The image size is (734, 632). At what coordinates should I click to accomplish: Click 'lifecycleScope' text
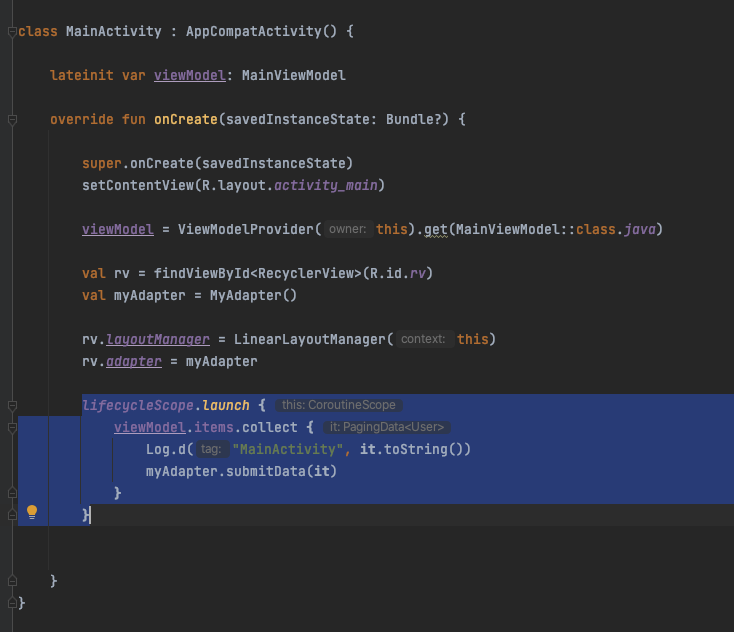click(x=138, y=405)
